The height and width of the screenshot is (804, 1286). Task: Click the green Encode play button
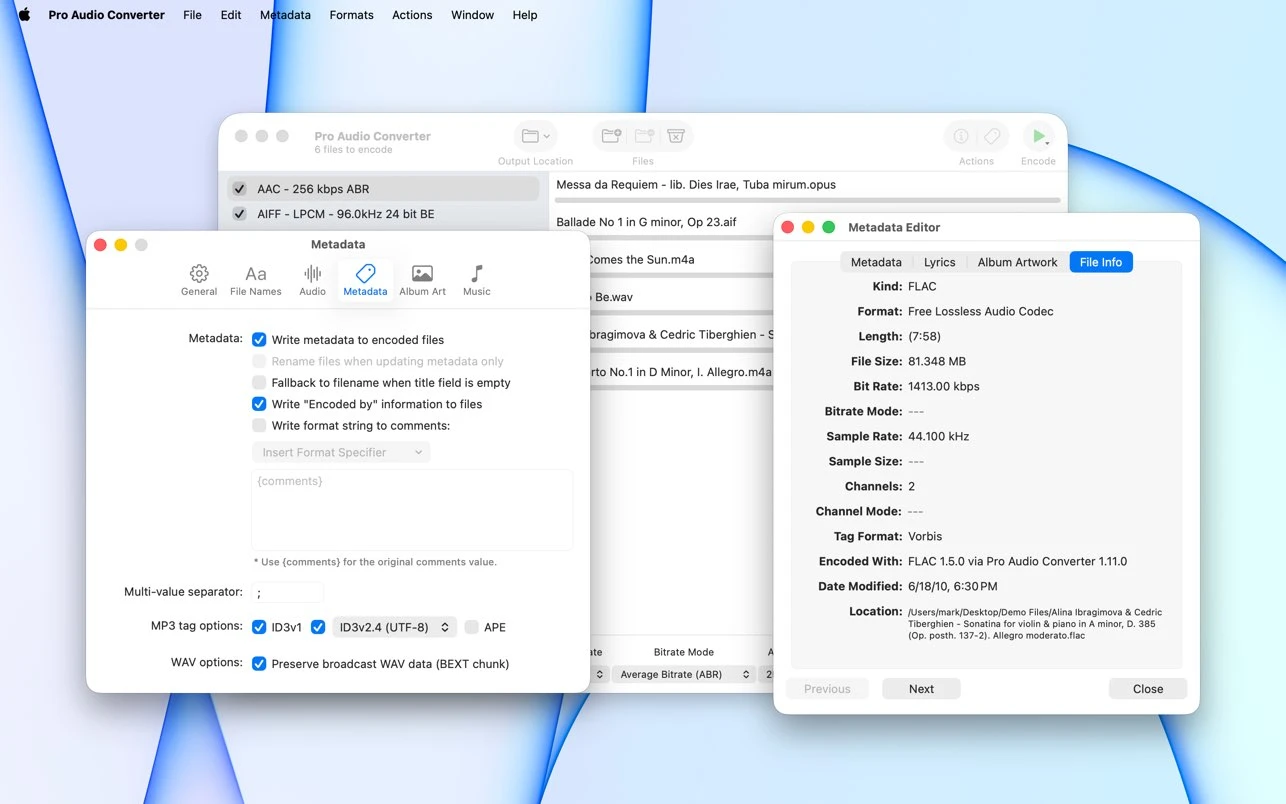1038,136
